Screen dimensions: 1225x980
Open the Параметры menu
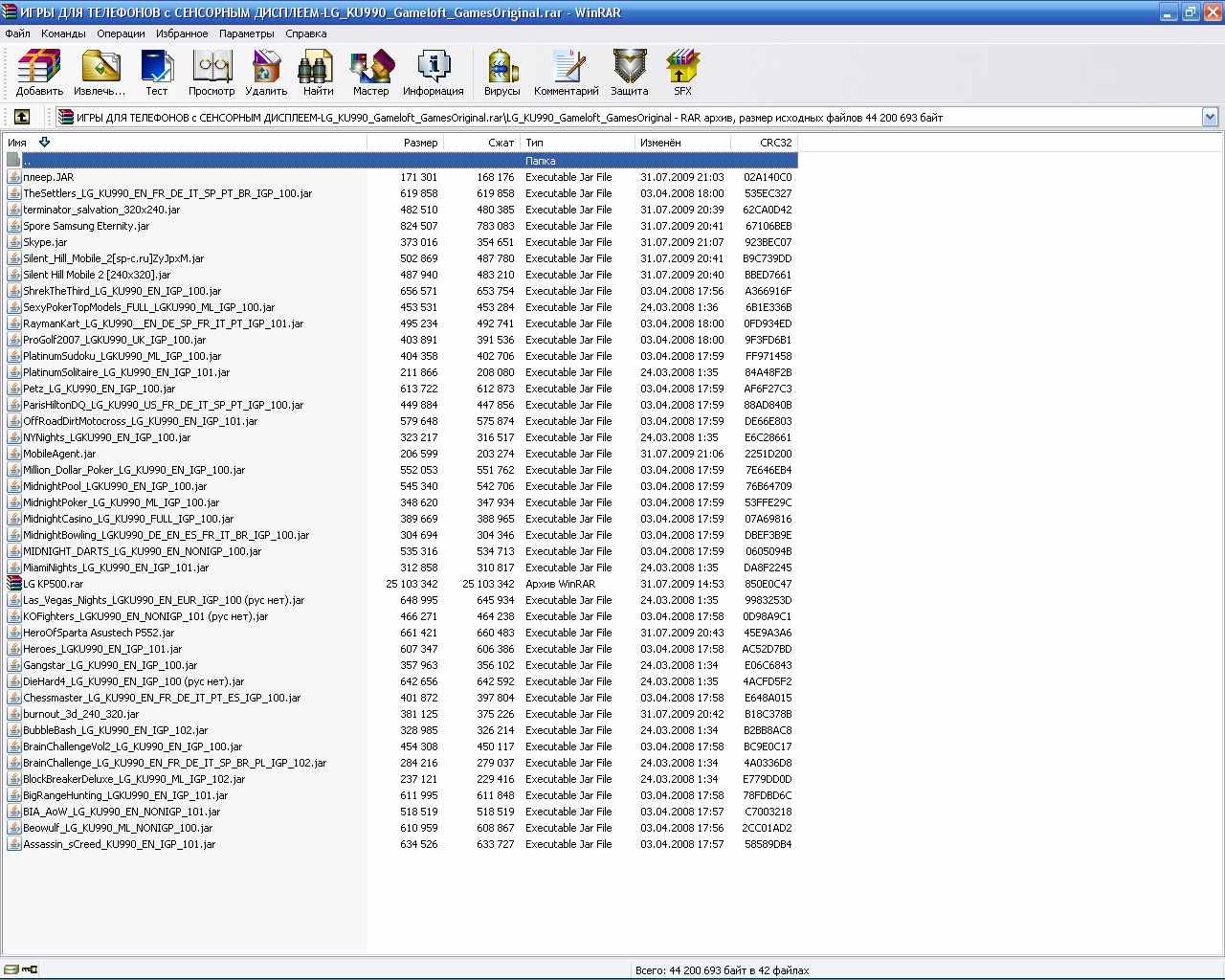coord(246,33)
